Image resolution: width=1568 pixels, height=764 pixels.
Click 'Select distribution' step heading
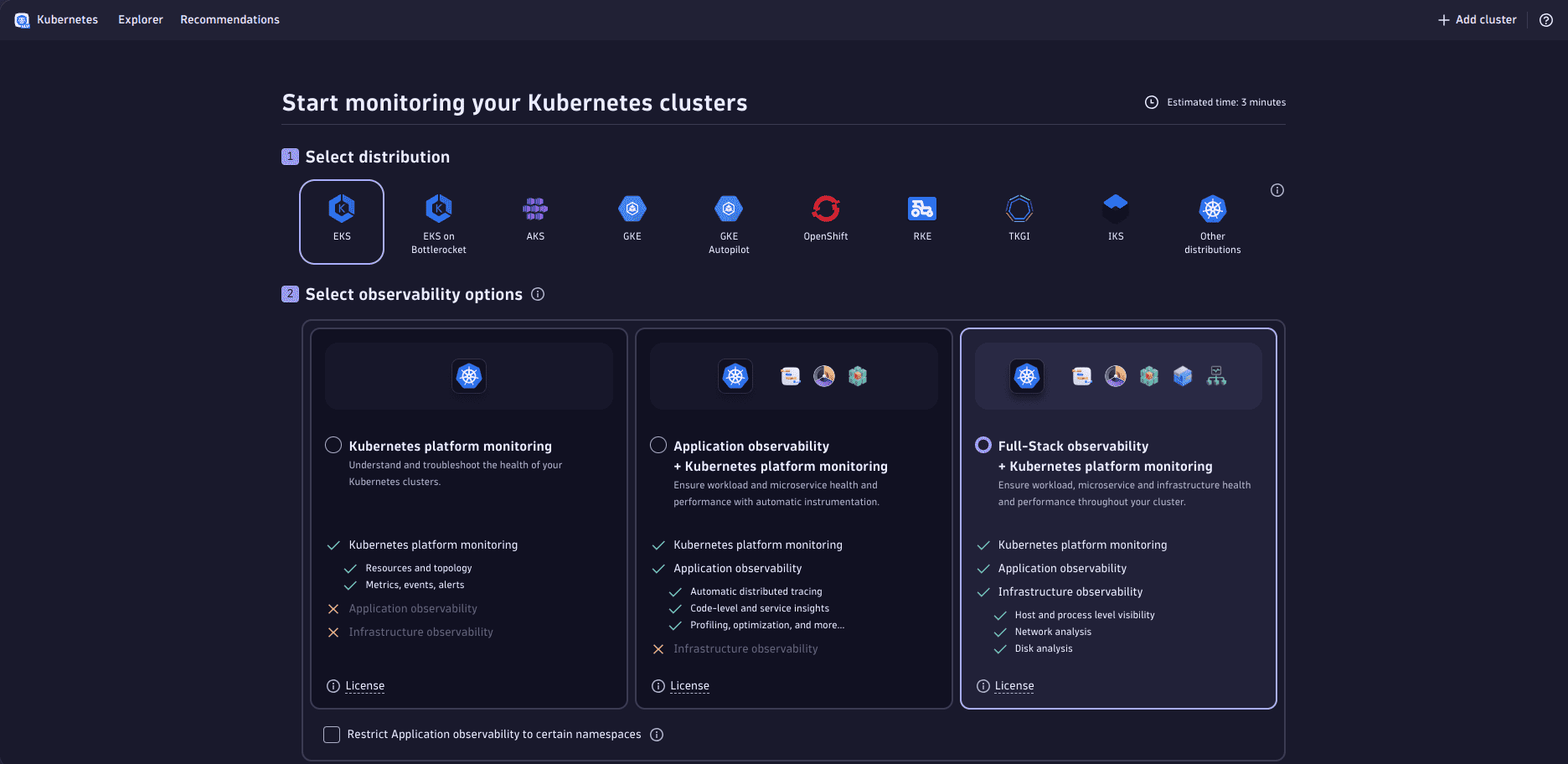pyautogui.click(x=378, y=157)
